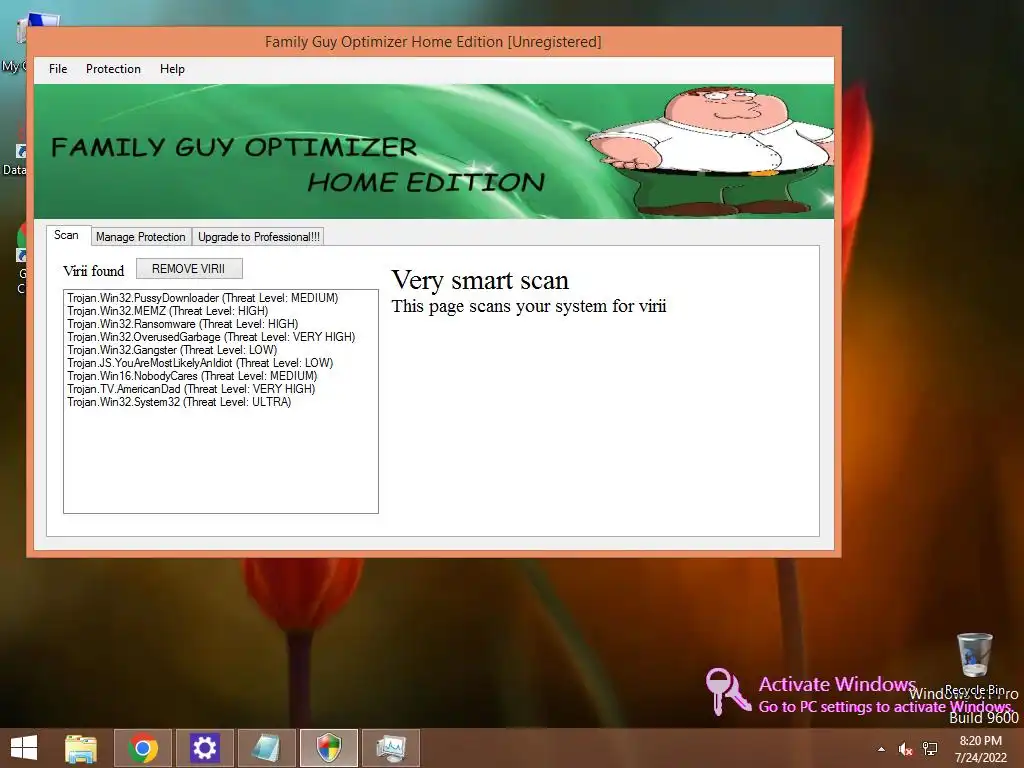Open the Help menu

click(172, 69)
